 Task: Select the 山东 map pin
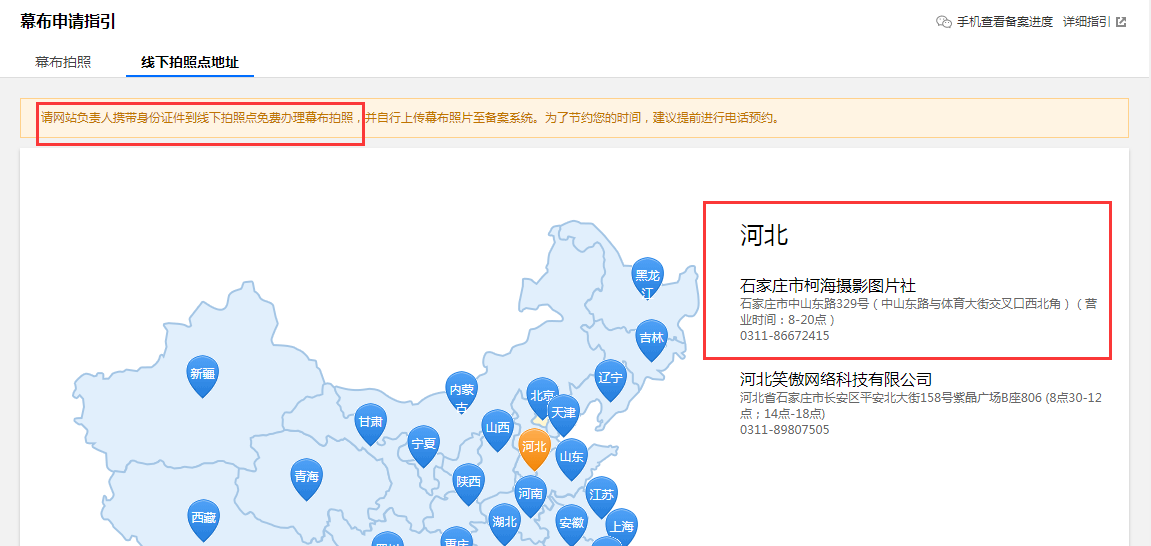(x=572, y=458)
